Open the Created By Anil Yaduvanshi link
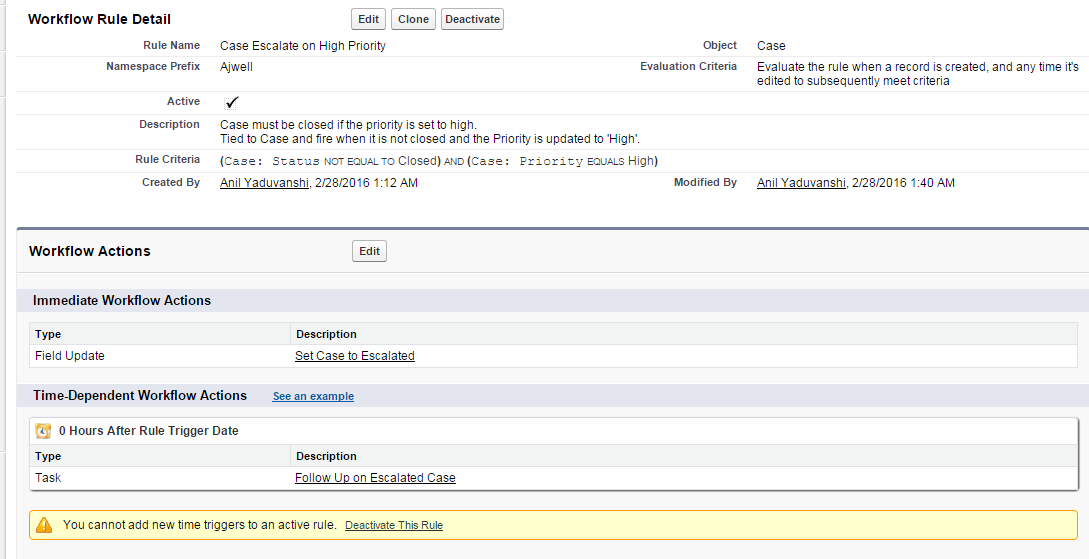Image resolution: width=1089 pixels, height=559 pixels. tap(265, 183)
